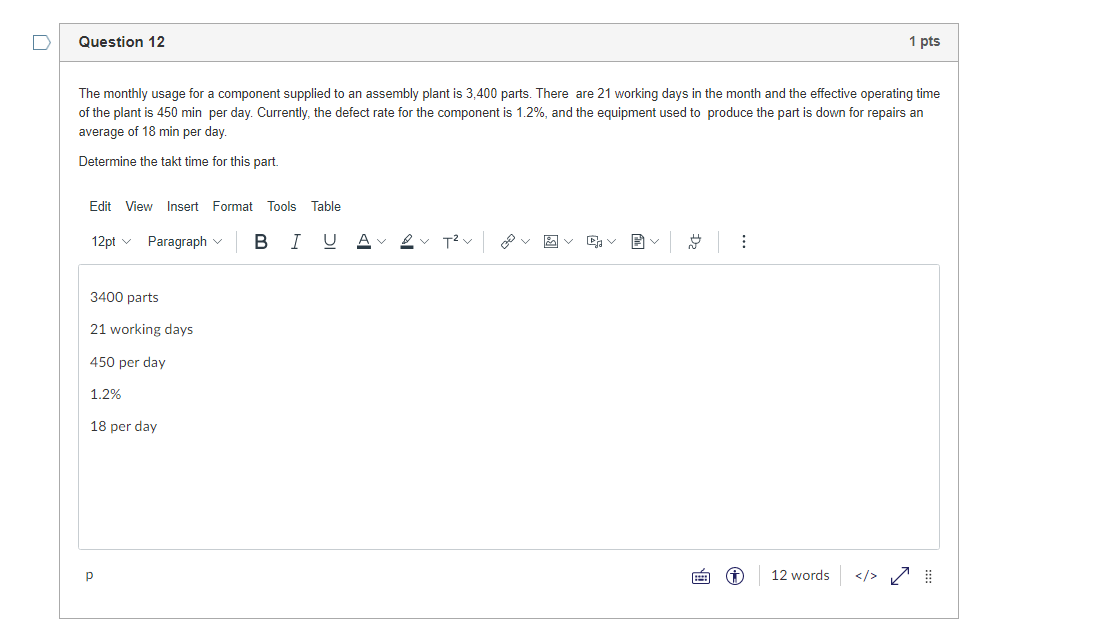Screen dimensions: 1117x643
Task: Click the p element path indicator
Action: pos(89,575)
